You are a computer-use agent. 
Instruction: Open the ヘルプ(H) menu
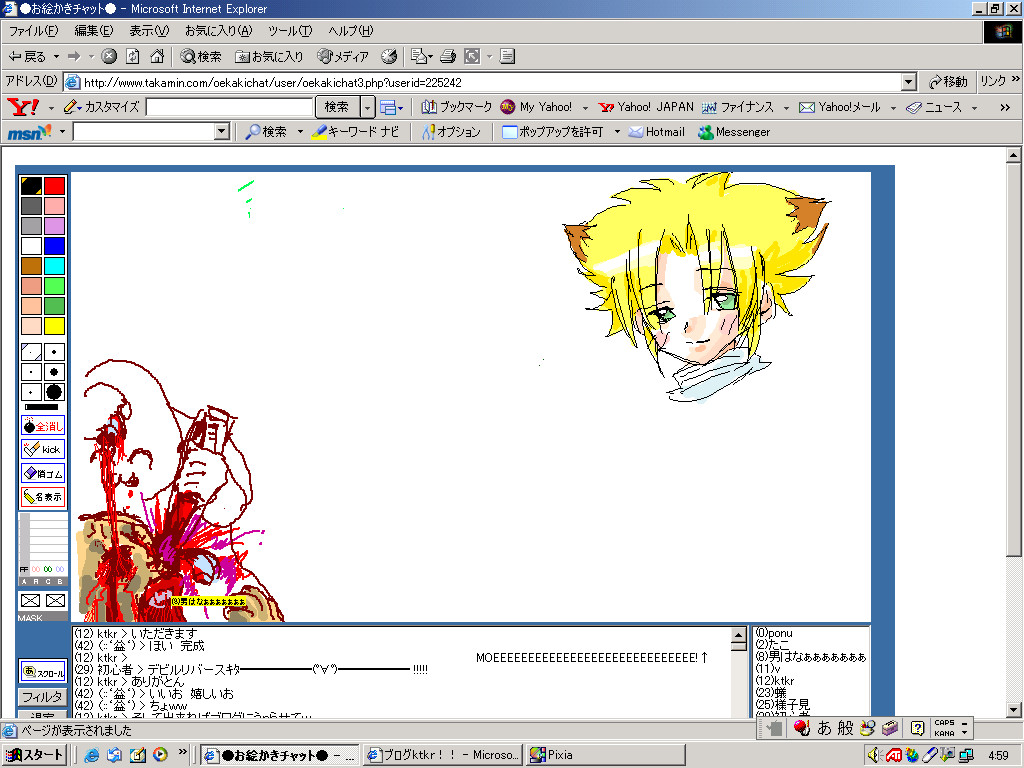coord(351,31)
